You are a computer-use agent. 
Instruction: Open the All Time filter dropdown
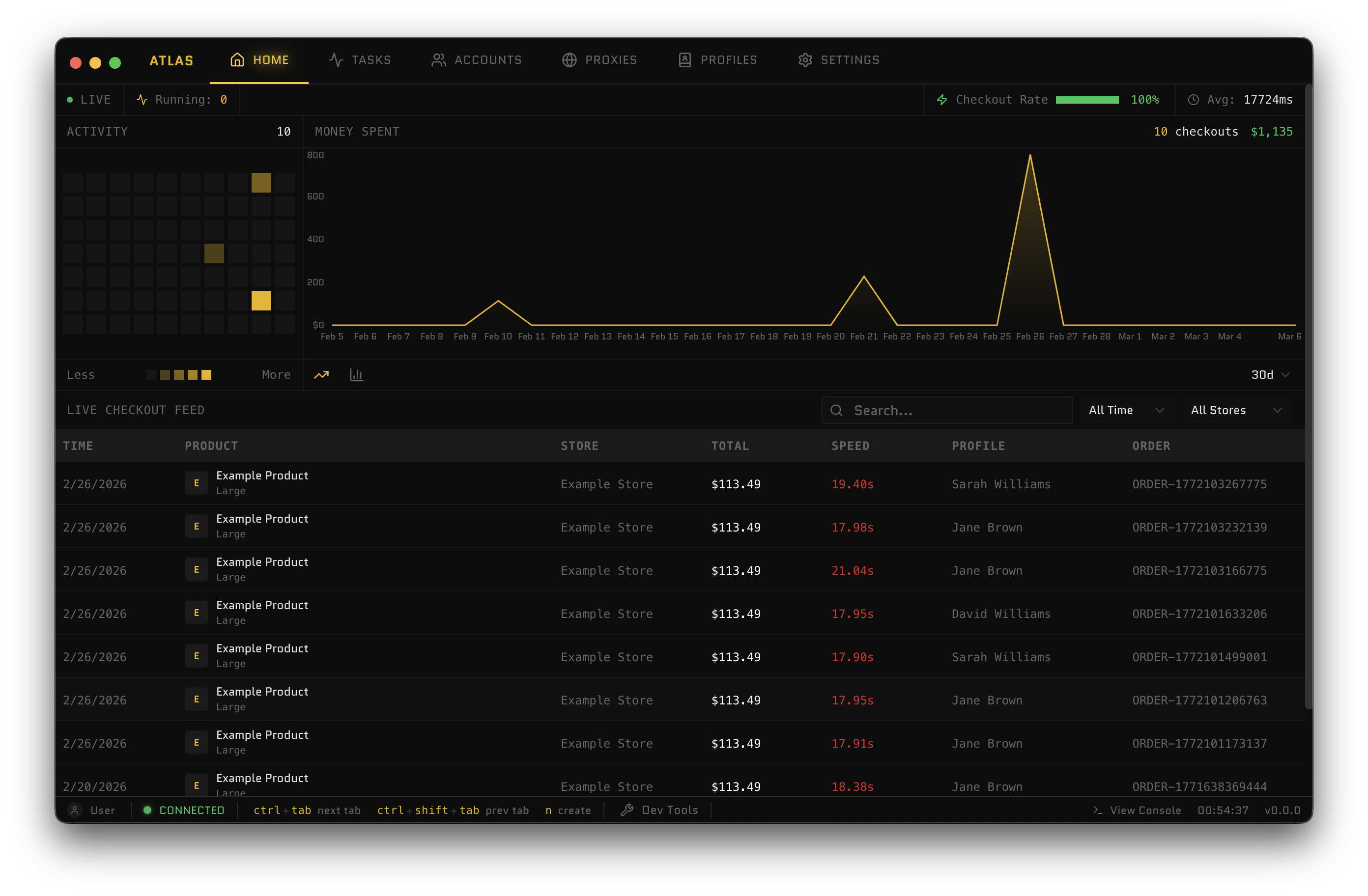coord(1127,410)
